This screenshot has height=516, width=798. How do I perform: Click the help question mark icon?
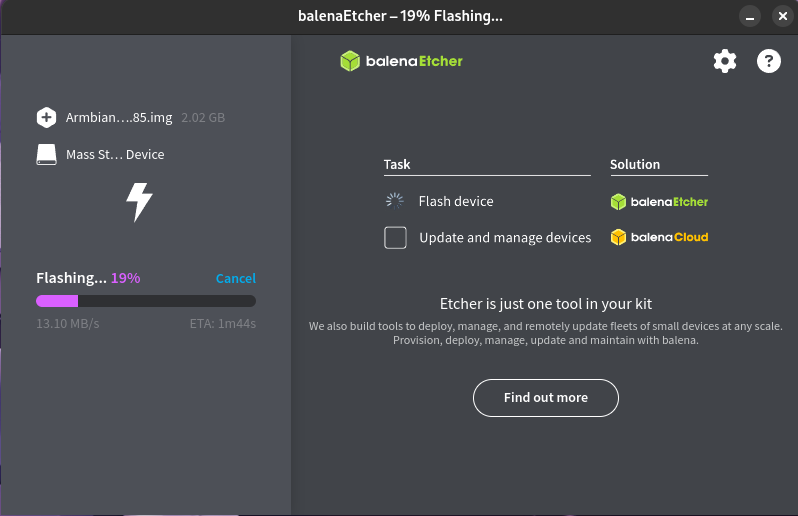tap(768, 61)
